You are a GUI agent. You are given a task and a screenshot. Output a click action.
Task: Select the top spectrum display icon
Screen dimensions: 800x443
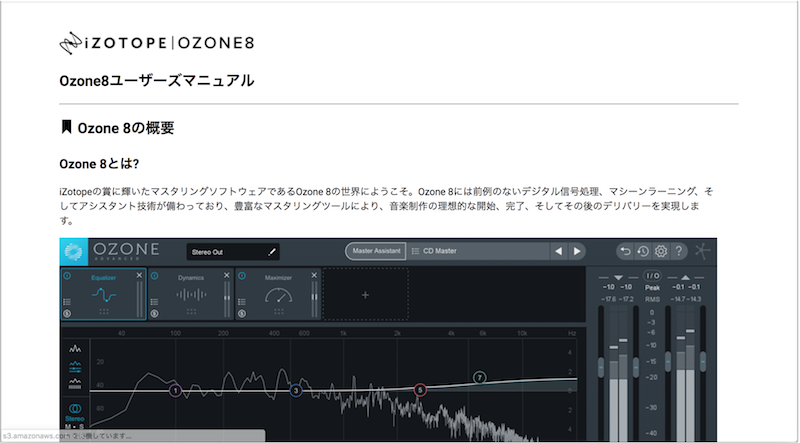click(75, 349)
